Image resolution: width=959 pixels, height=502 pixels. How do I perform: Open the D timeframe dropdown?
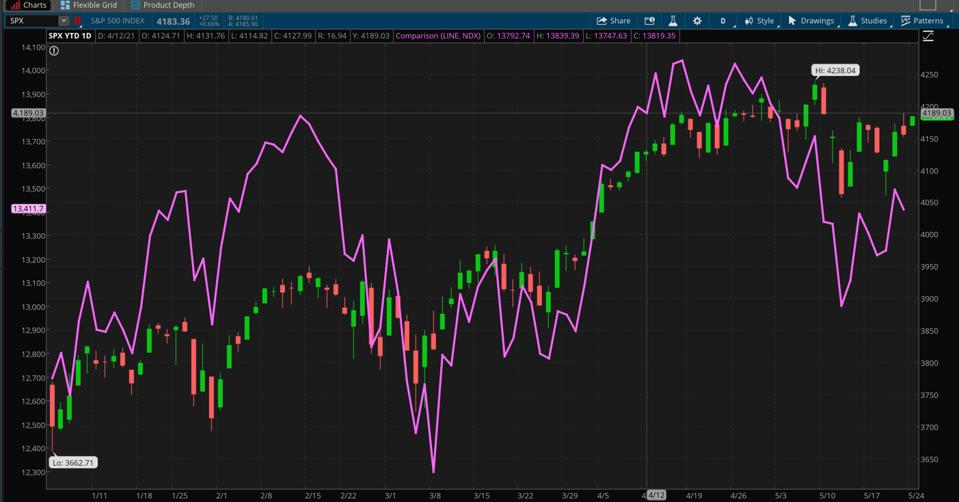click(x=725, y=20)
